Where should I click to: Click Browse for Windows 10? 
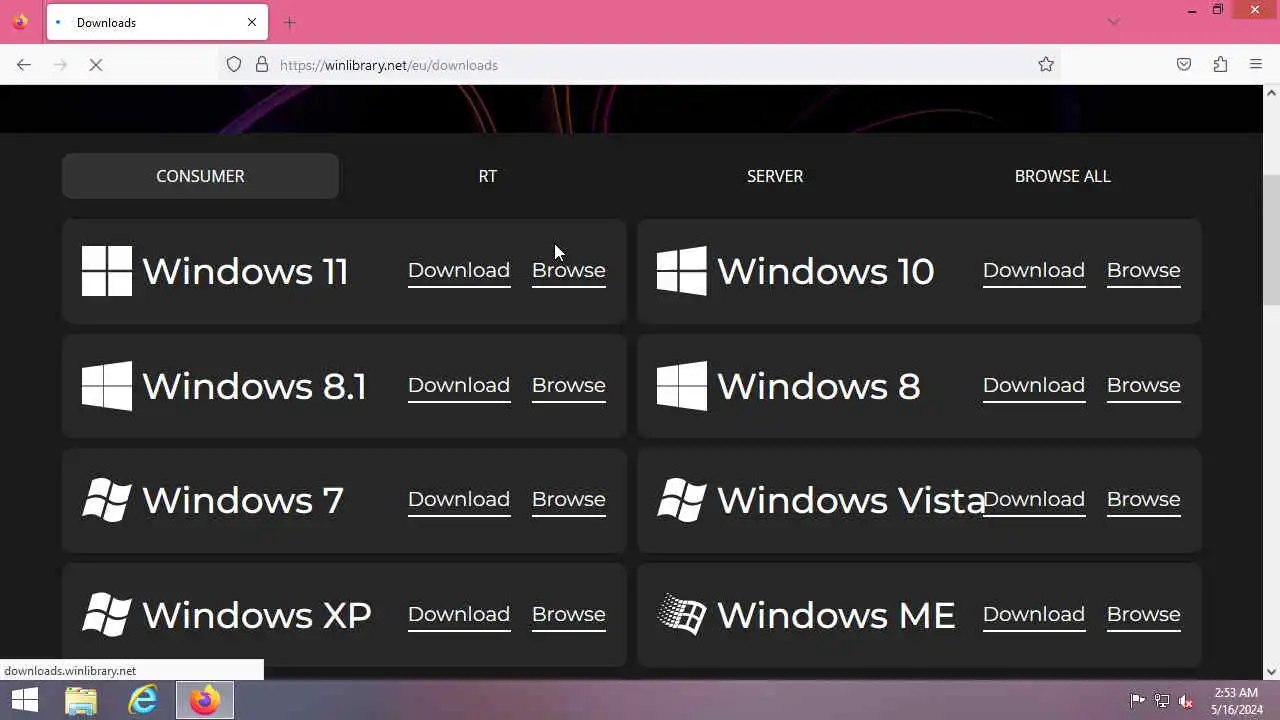point(1143,271)
